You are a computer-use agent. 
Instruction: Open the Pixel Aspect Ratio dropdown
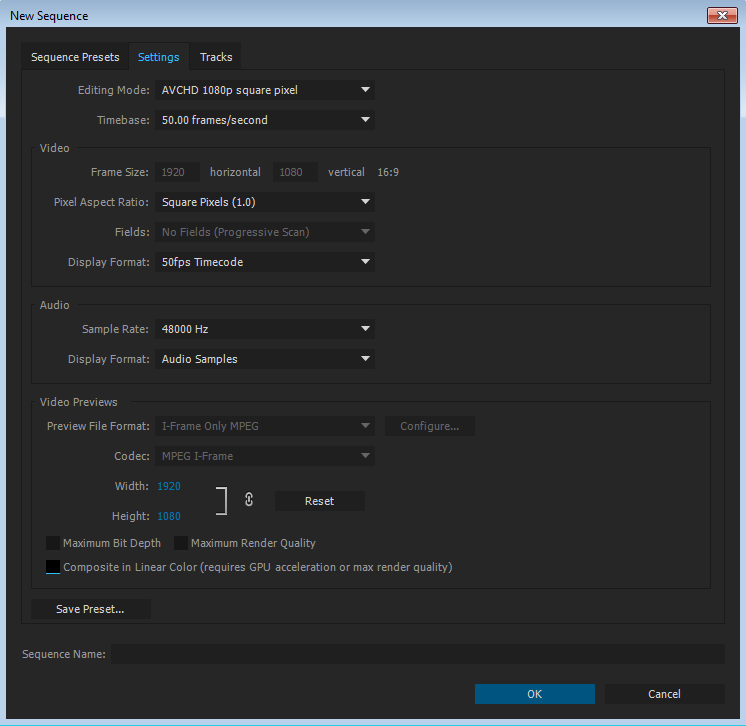coord(265,202)
